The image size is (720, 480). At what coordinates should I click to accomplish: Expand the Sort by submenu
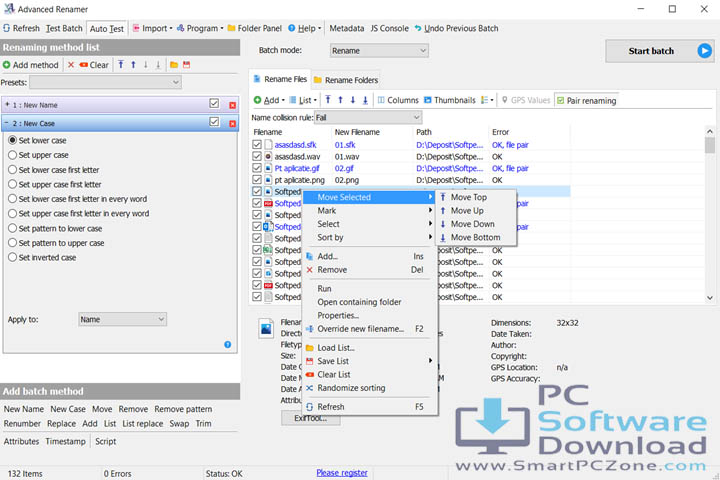(370, 237)
